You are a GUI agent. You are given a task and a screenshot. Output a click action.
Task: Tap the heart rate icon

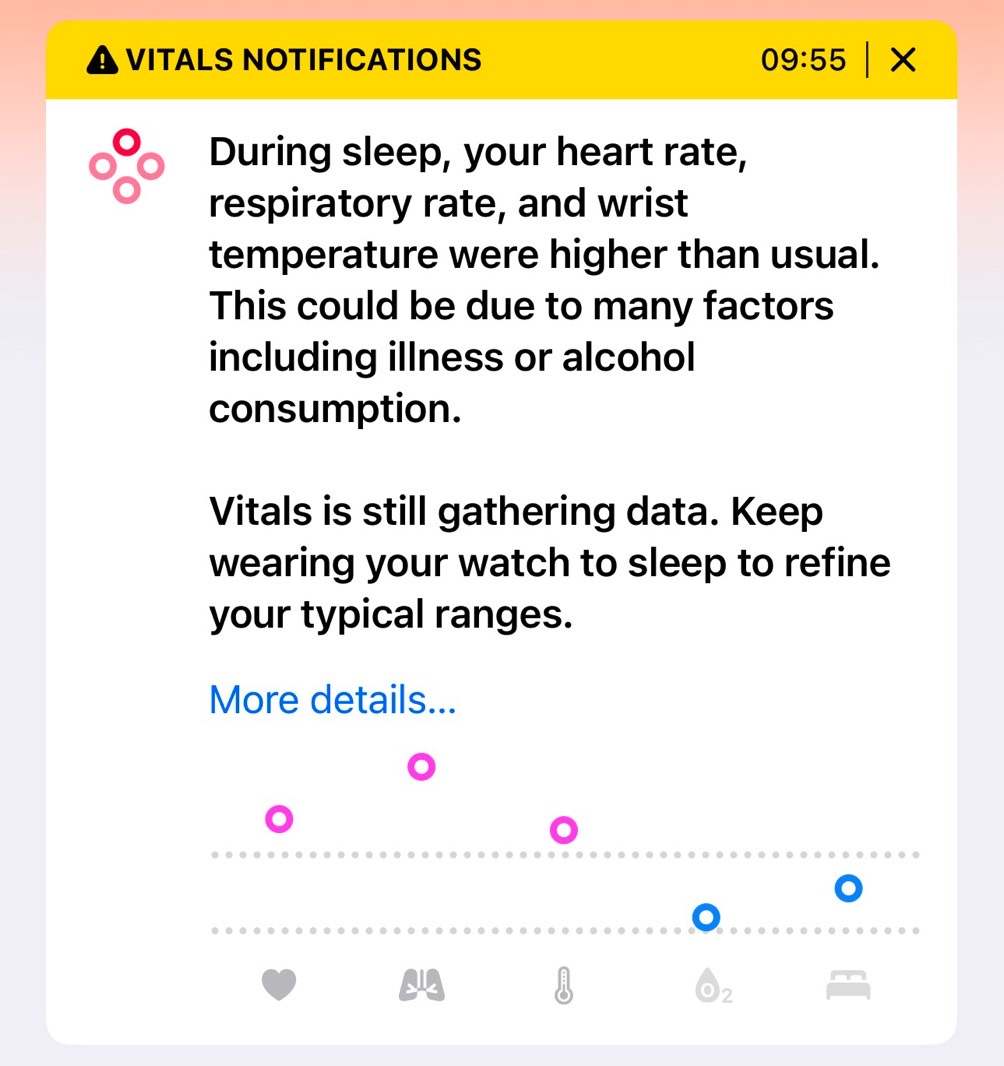[x=279, y=984]
